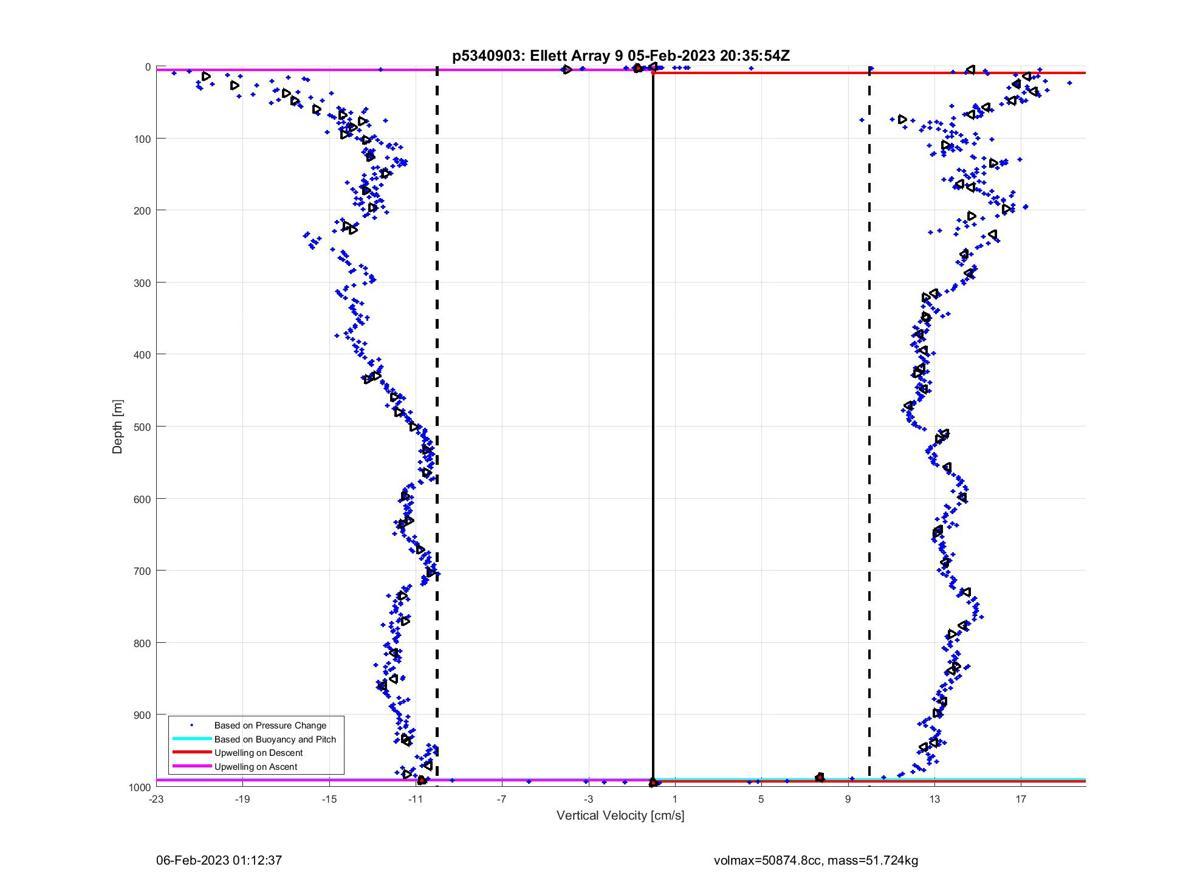Click y-axis tick label '100'
The width and height of the screenshot is (1200, 885).
[x=142, y=138]
